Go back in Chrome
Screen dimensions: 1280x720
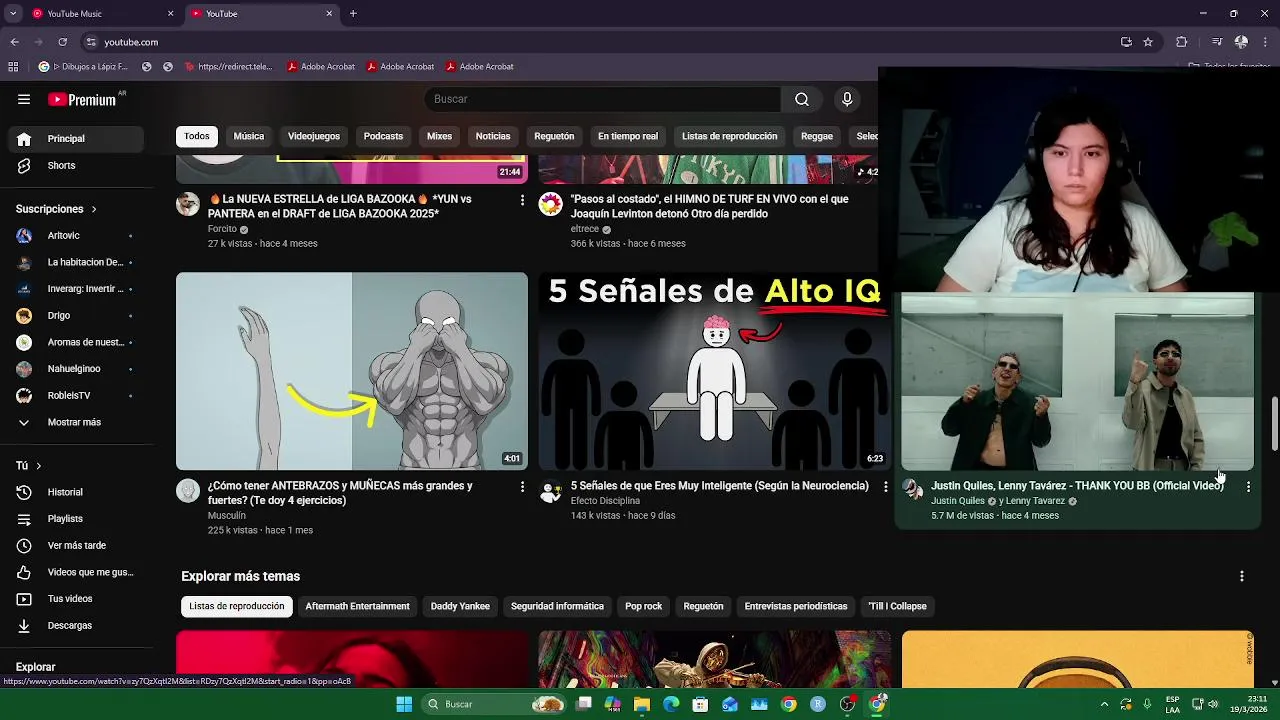(14, 42)
